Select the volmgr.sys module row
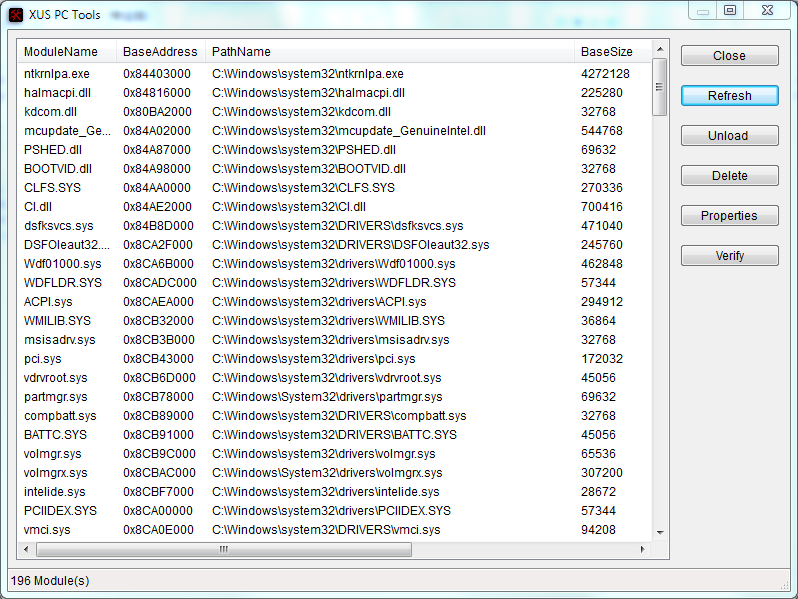 334,454
